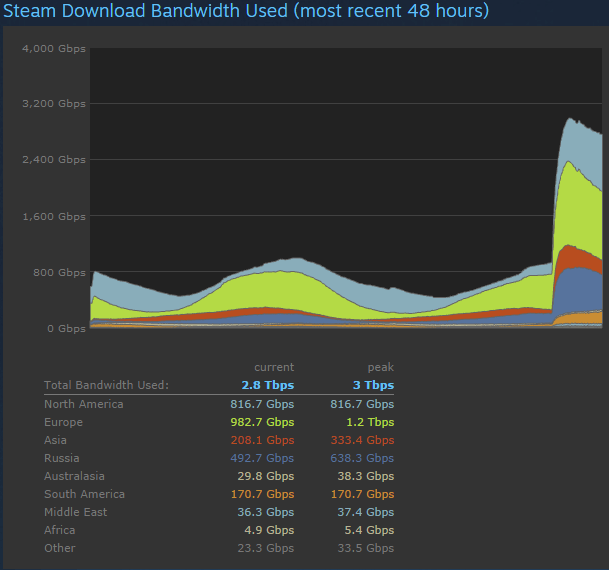Viewport: 609px width, 570px height.
Task: Click the 'Total Bandwidth Used:' label
Action: tap(106, 385)
